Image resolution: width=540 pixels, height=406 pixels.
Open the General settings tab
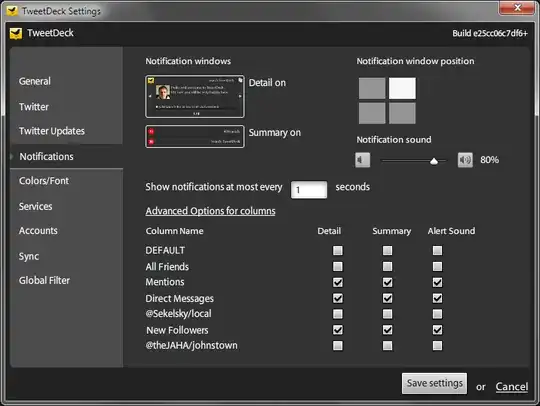pyautogui.click(x=35, y=81)
